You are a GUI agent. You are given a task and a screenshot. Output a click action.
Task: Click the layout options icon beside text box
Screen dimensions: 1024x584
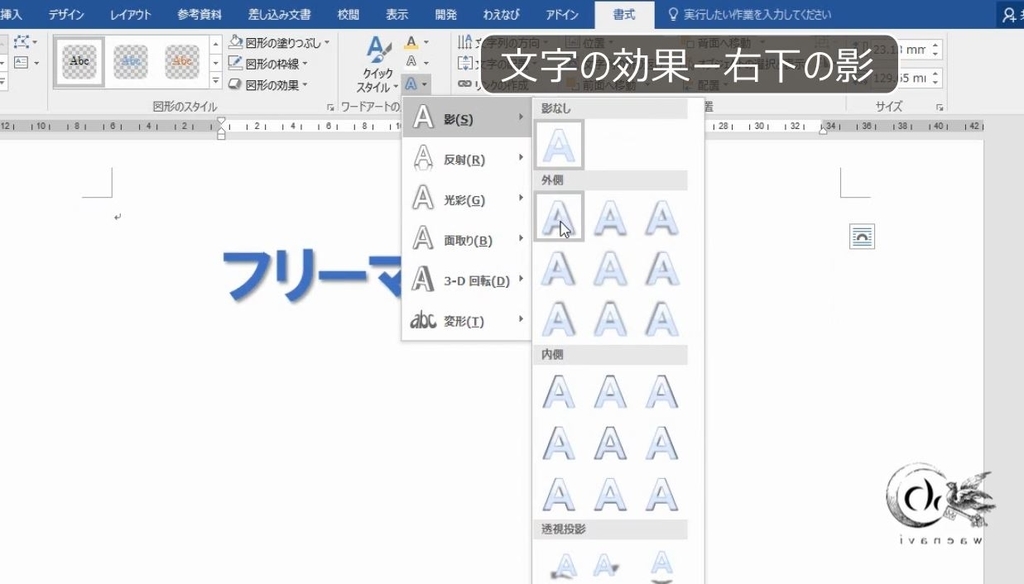(x=862, y=236)
